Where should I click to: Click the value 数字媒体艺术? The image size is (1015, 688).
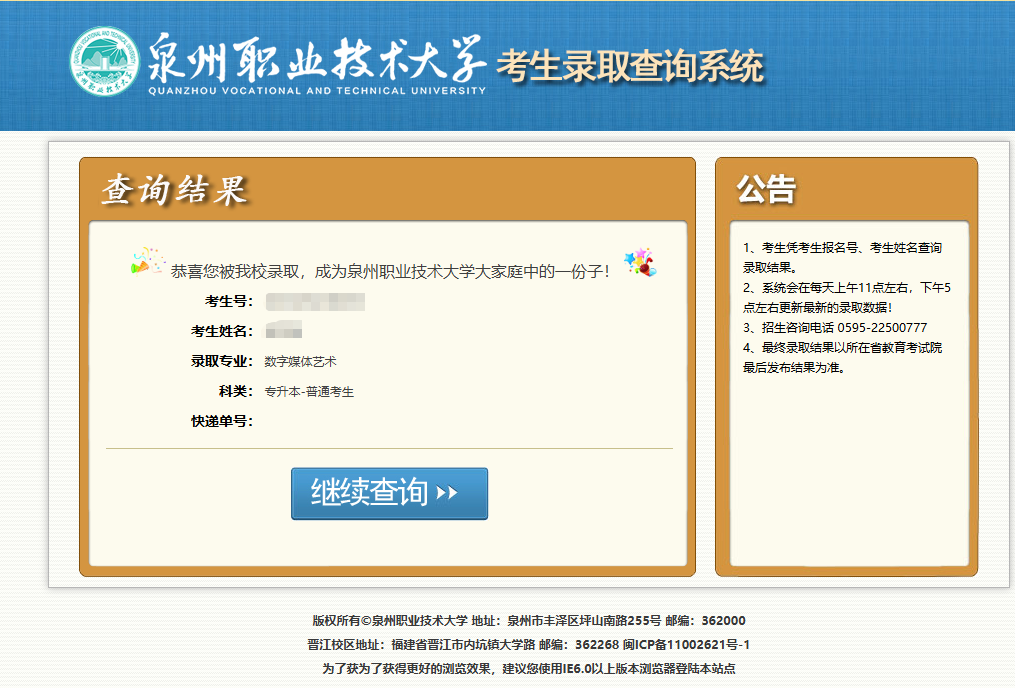[x=300, y=362]
